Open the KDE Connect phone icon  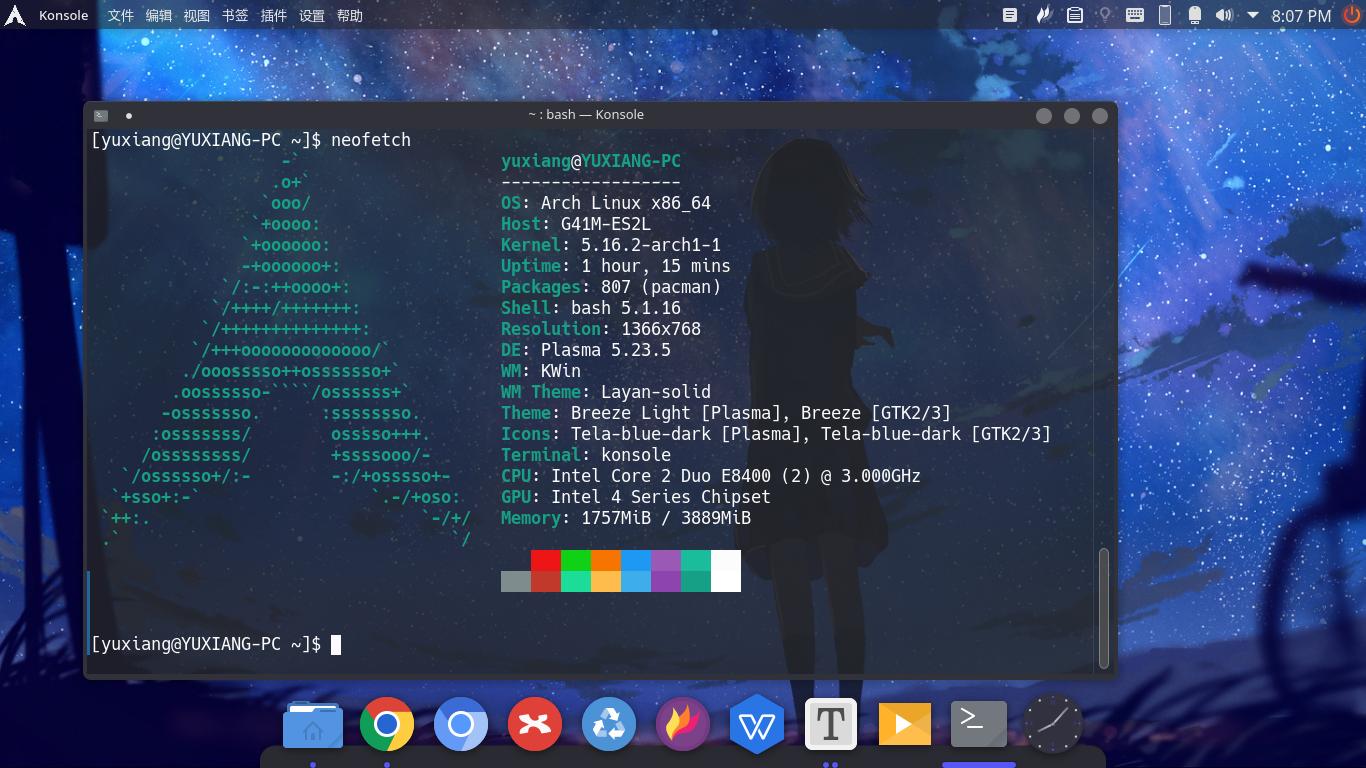(x=1165, y=15)
